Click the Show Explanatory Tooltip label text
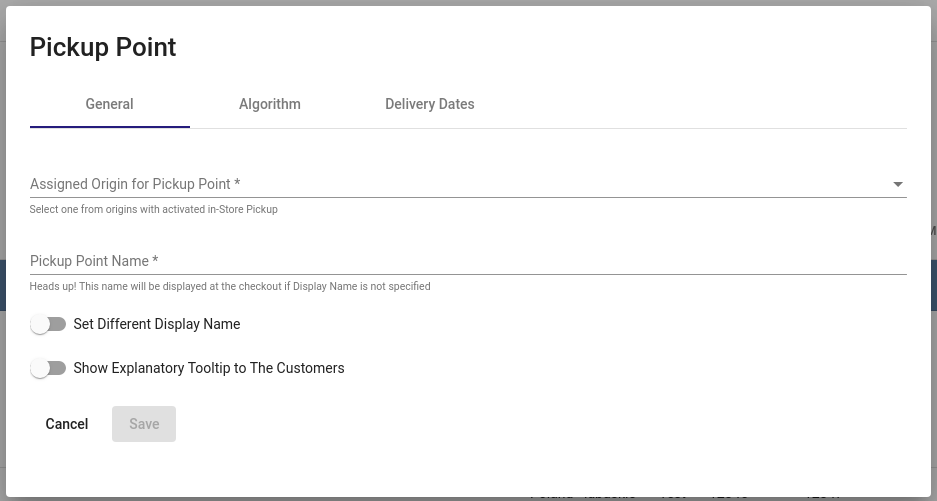937x501 pixels. (209, 368)
